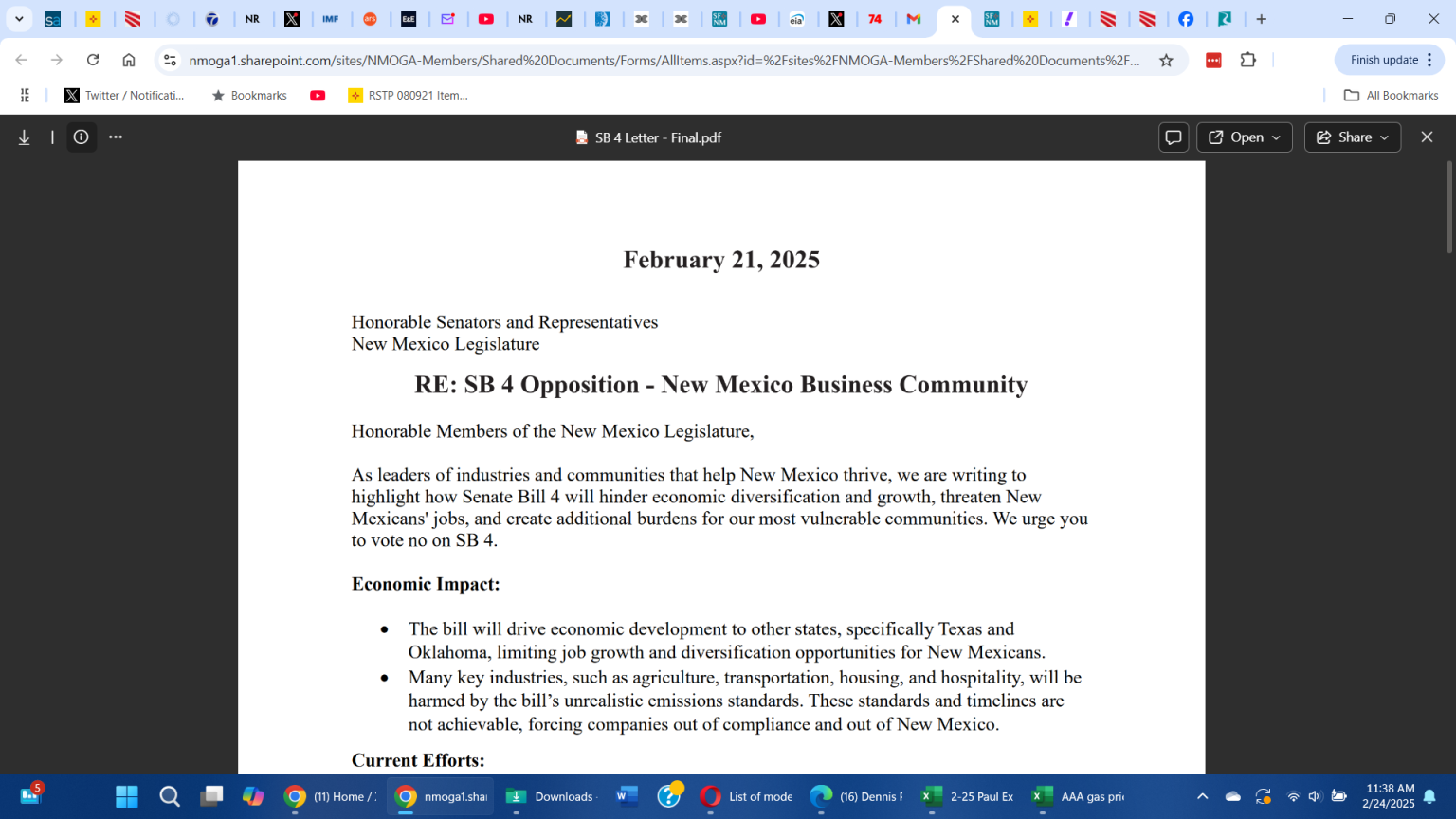Go to the browser home page
The image size is (1456, 819).
point(129,61)
